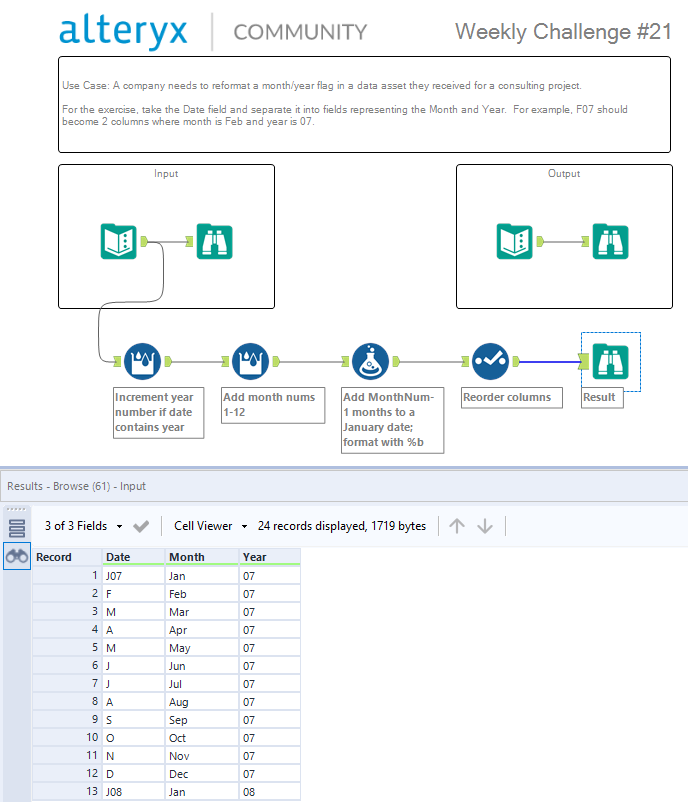Screen dimensions: 688x802
Task: Click the Month column header
Action: click(x=202, y=557)
